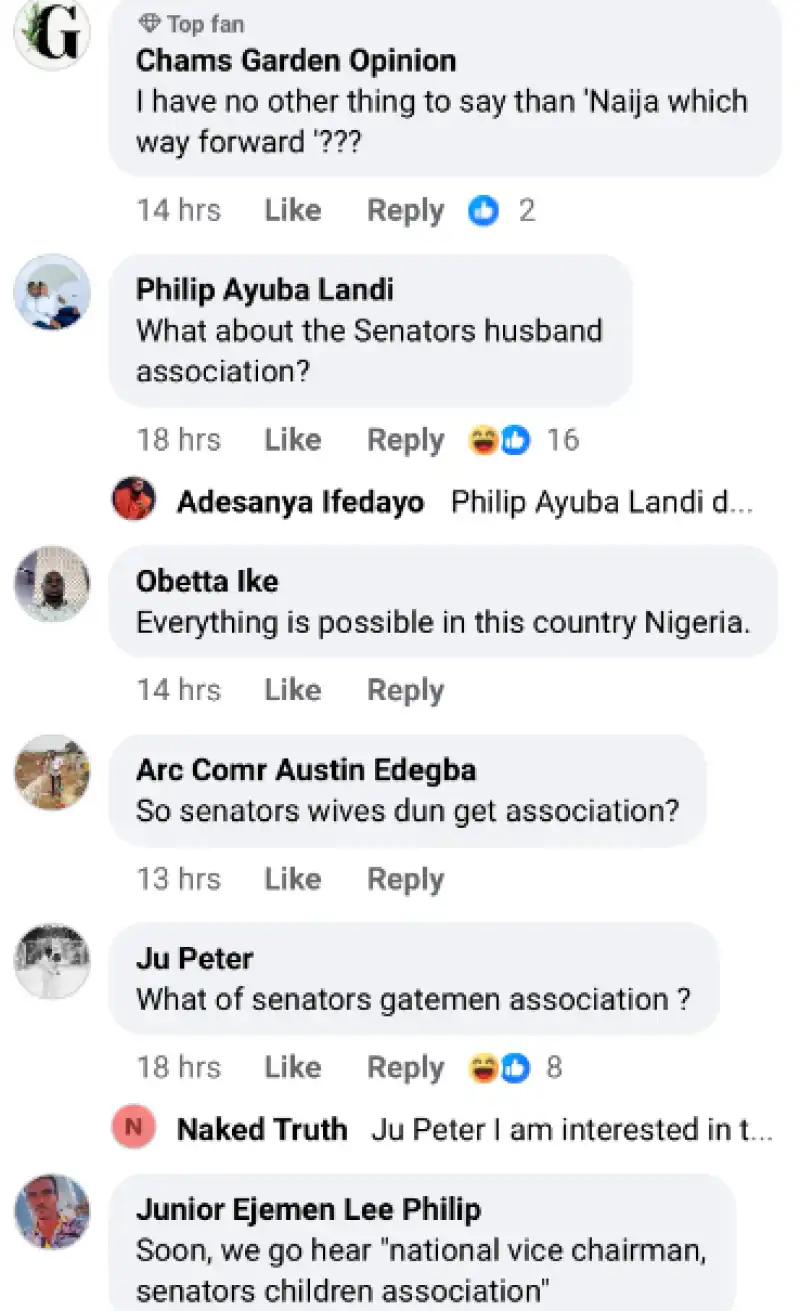Click Philip Ayuba Landi's avatar
The height and width of the screenshot is (1311, 800).
click(x=52, y=292)
